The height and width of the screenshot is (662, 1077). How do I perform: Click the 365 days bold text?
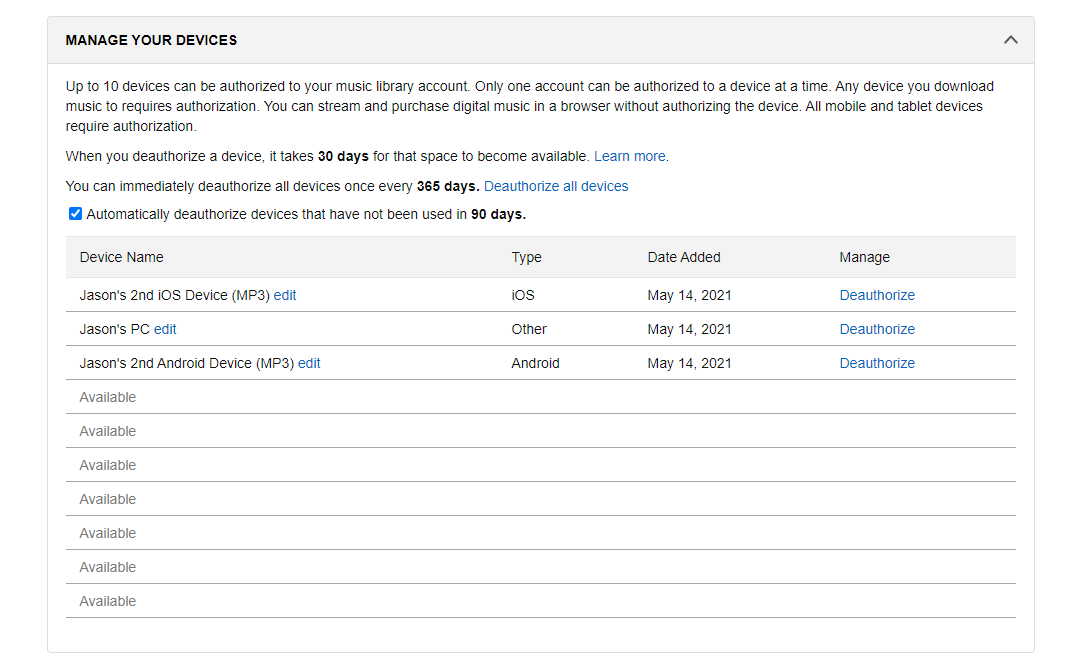(448, 187)
